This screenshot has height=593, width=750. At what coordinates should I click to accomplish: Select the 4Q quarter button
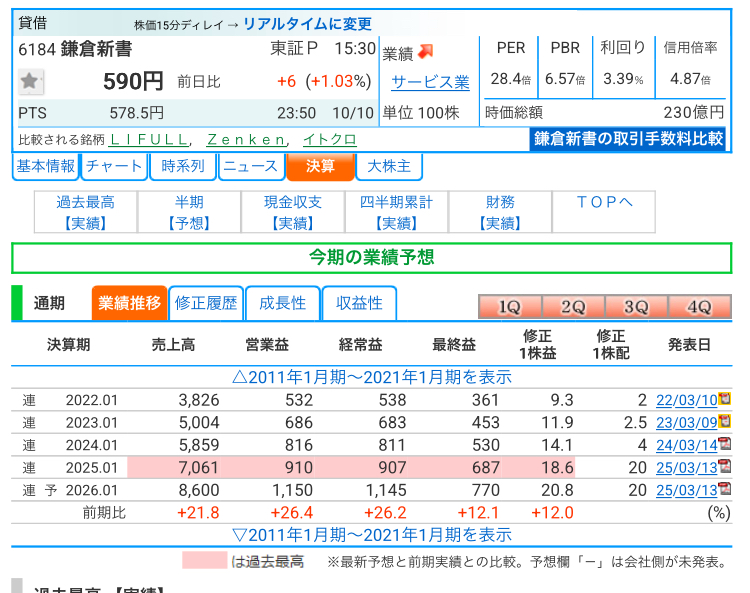point(698,307)
